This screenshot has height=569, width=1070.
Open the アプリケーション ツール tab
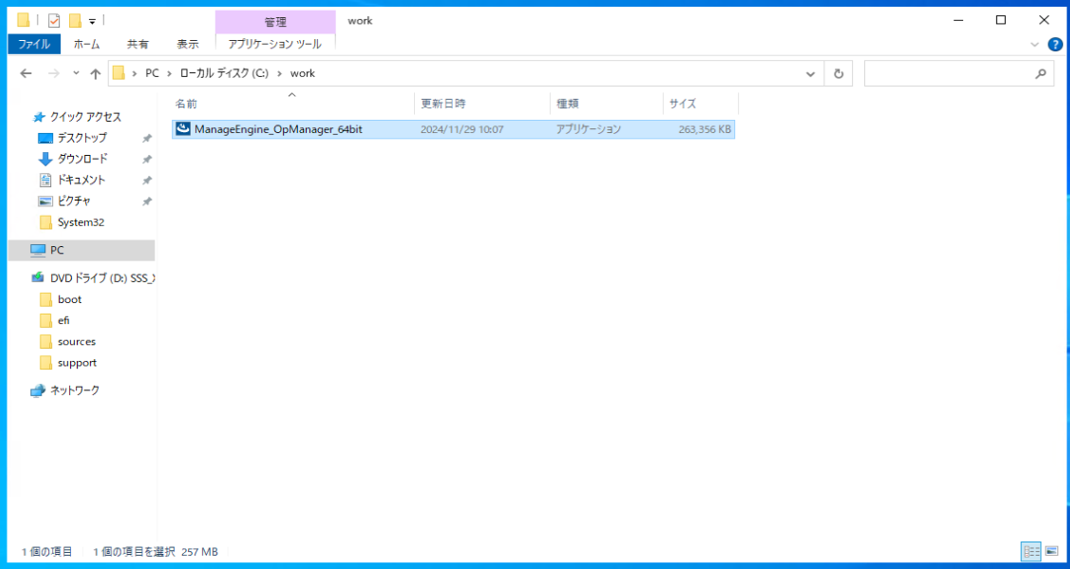[x=275, y=44]
